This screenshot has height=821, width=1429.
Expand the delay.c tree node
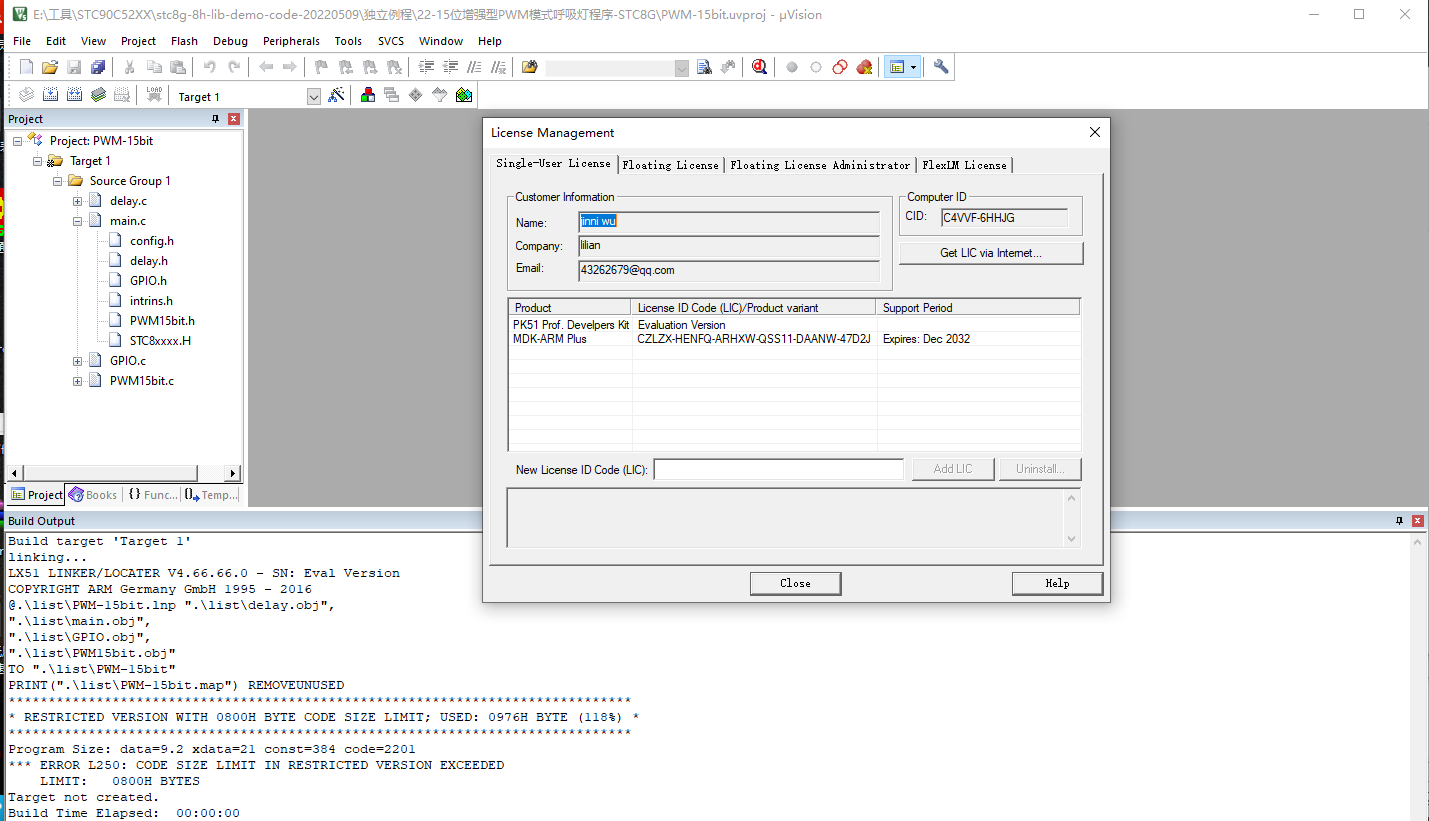(x=78, y=201)
